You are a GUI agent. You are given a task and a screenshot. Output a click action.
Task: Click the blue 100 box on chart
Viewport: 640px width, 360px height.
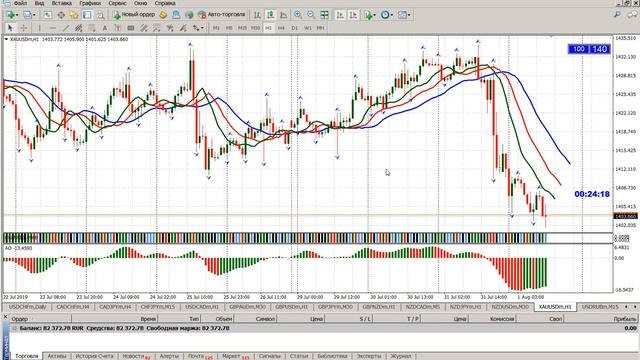pos(578,49)
